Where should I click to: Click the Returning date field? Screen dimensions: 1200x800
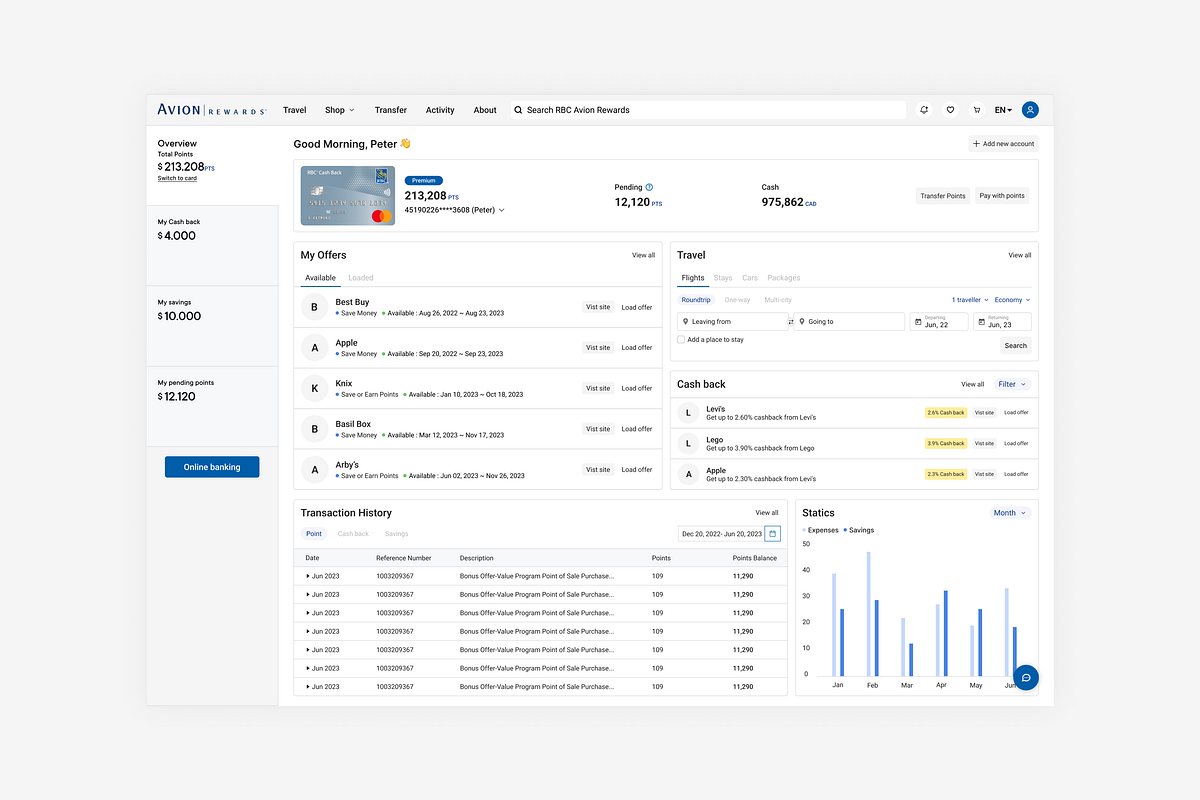[x=1002, y=322]
